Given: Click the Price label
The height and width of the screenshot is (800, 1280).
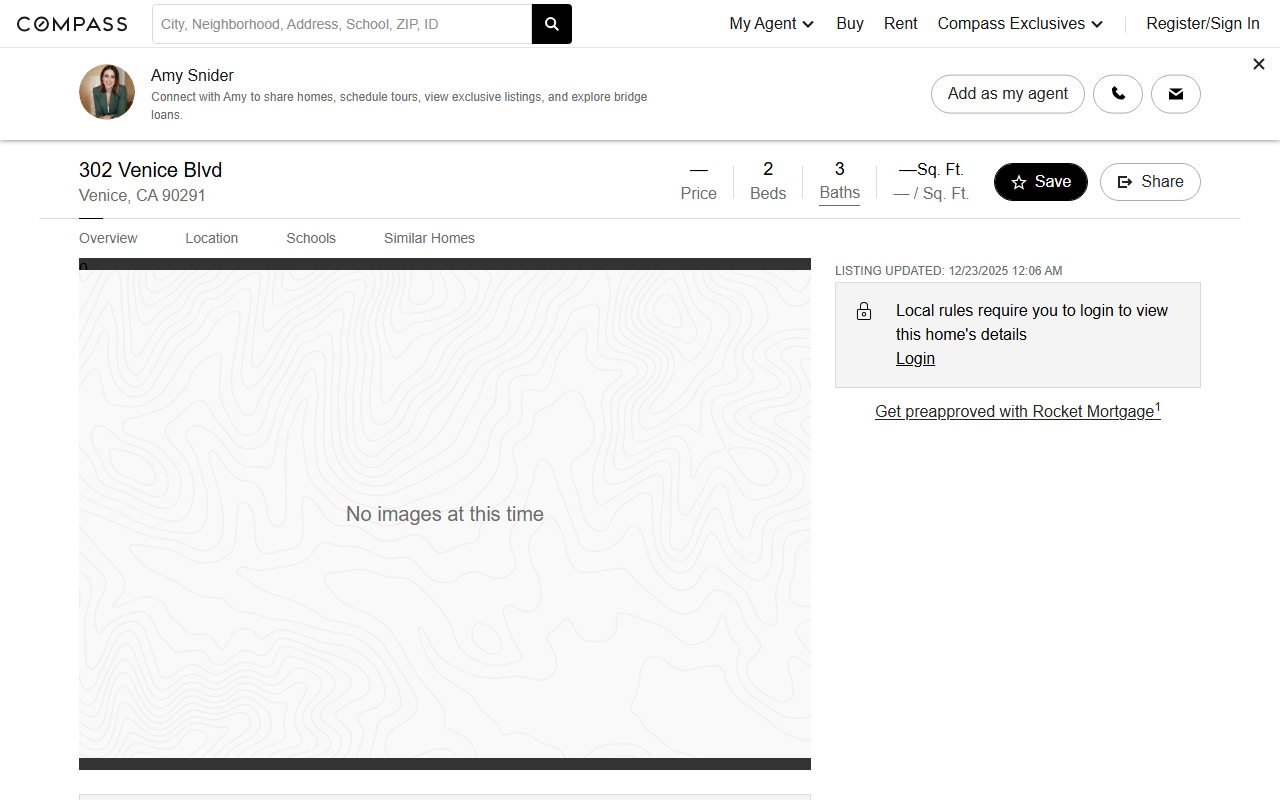Looking at the screenshot, I should pos(699,194).
